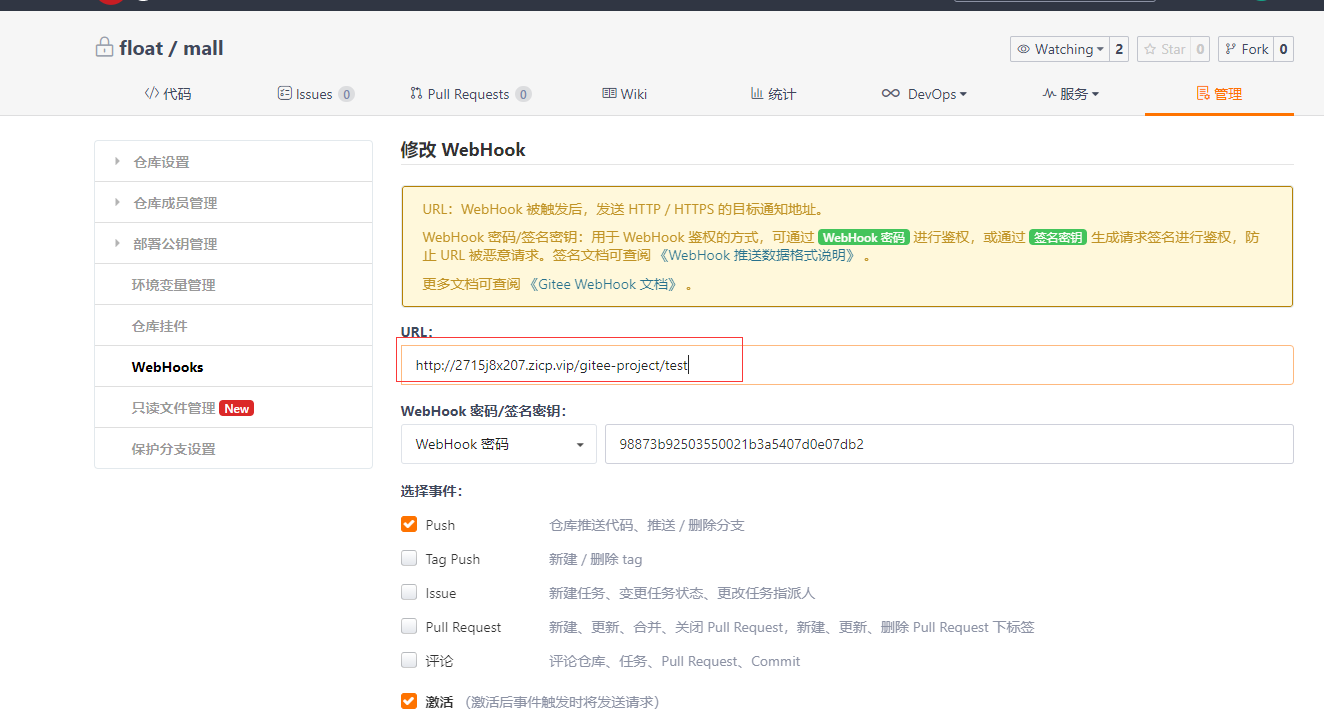Click the fork icon on Fork button
Viewport: 1324px width, 709px height.
pyautogui.click(x=1231, y=49)
